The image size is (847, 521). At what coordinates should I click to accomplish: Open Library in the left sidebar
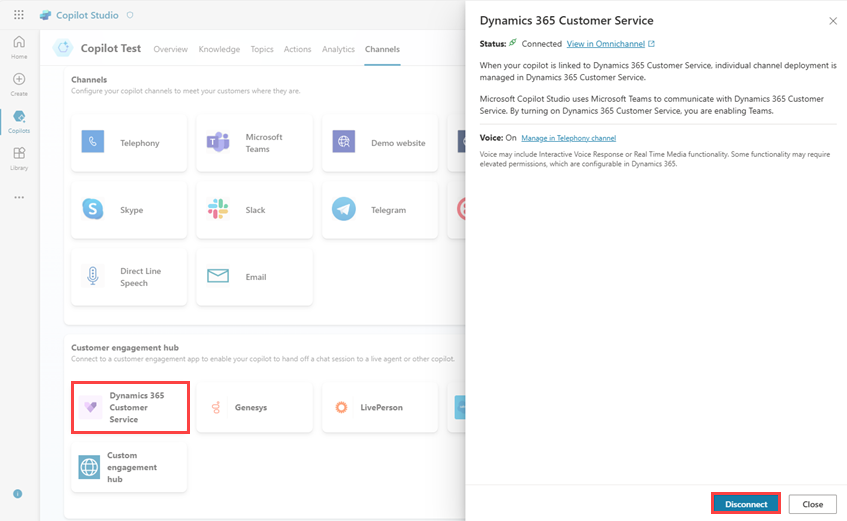click(19, 158)
